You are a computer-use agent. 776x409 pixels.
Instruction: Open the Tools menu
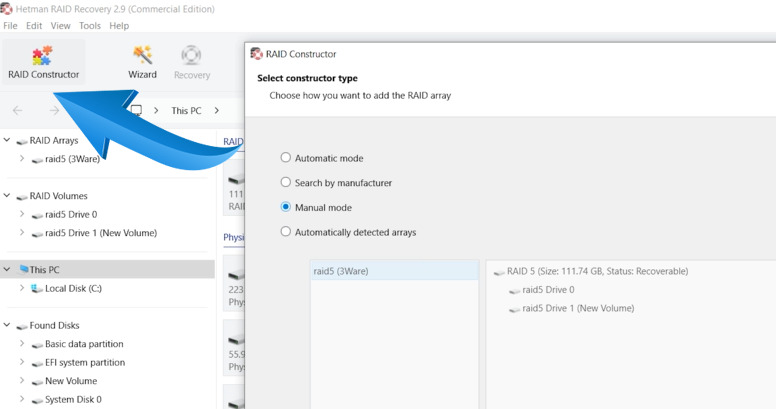click(x=90, y=26)
